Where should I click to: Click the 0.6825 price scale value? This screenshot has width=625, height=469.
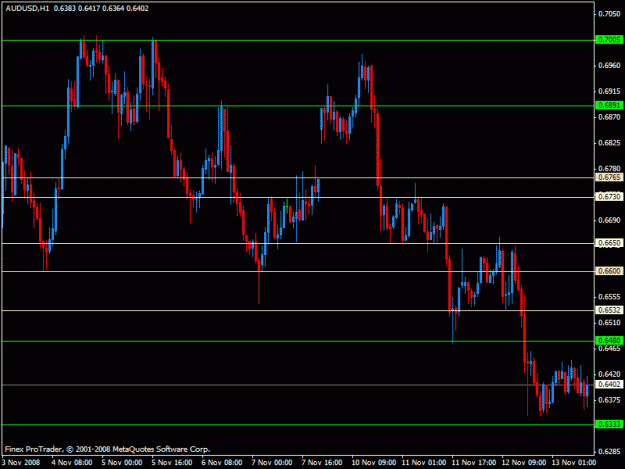pos(609,143)
